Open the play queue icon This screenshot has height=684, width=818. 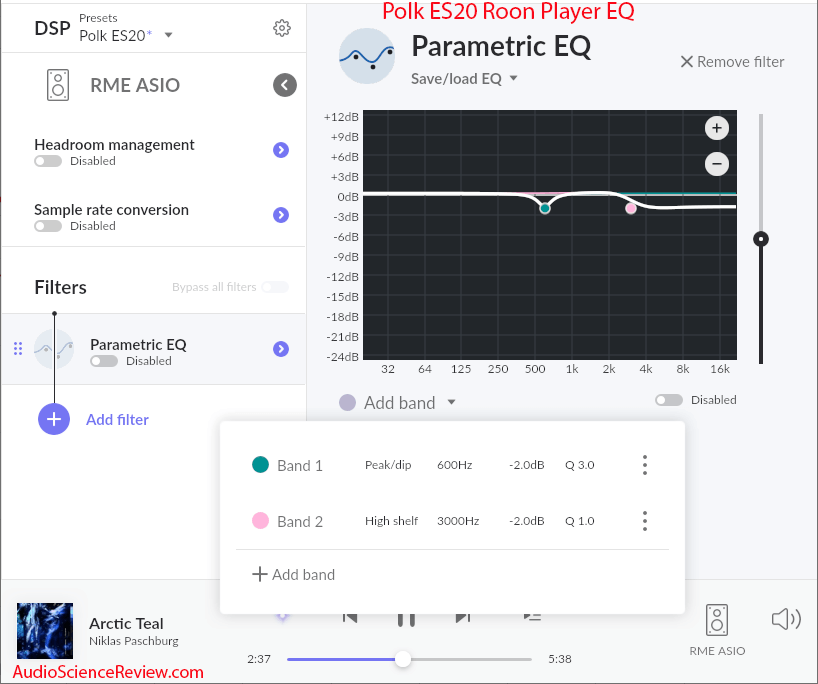[532, 617]
